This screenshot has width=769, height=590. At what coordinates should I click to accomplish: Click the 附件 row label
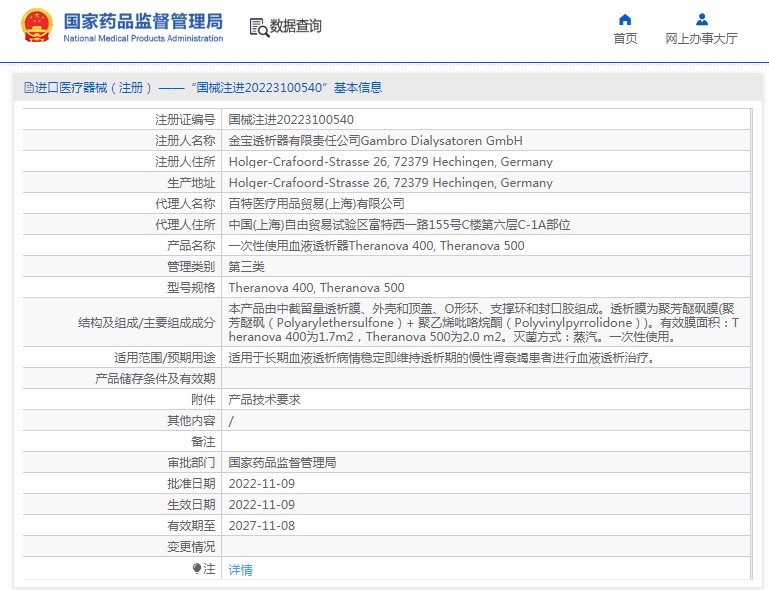point(203,400)
